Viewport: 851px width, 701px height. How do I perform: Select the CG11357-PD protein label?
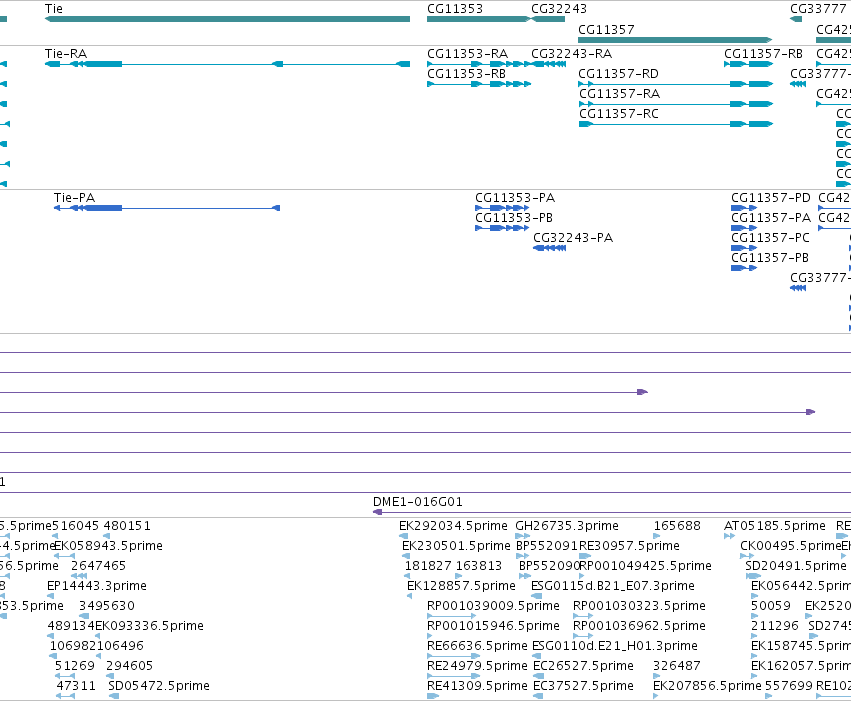point(771,197)
